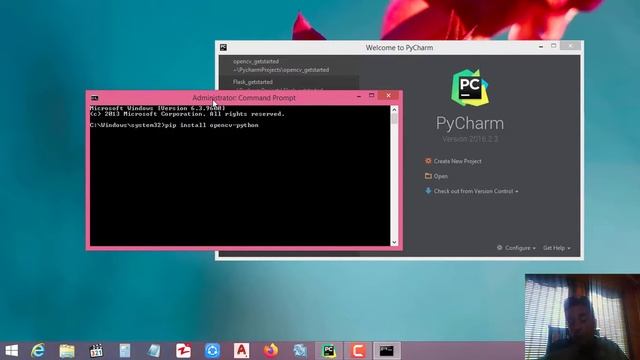The image size is (640, 360).
Task: Expand Check out from Version Control
Action: (x=471, y=191)
